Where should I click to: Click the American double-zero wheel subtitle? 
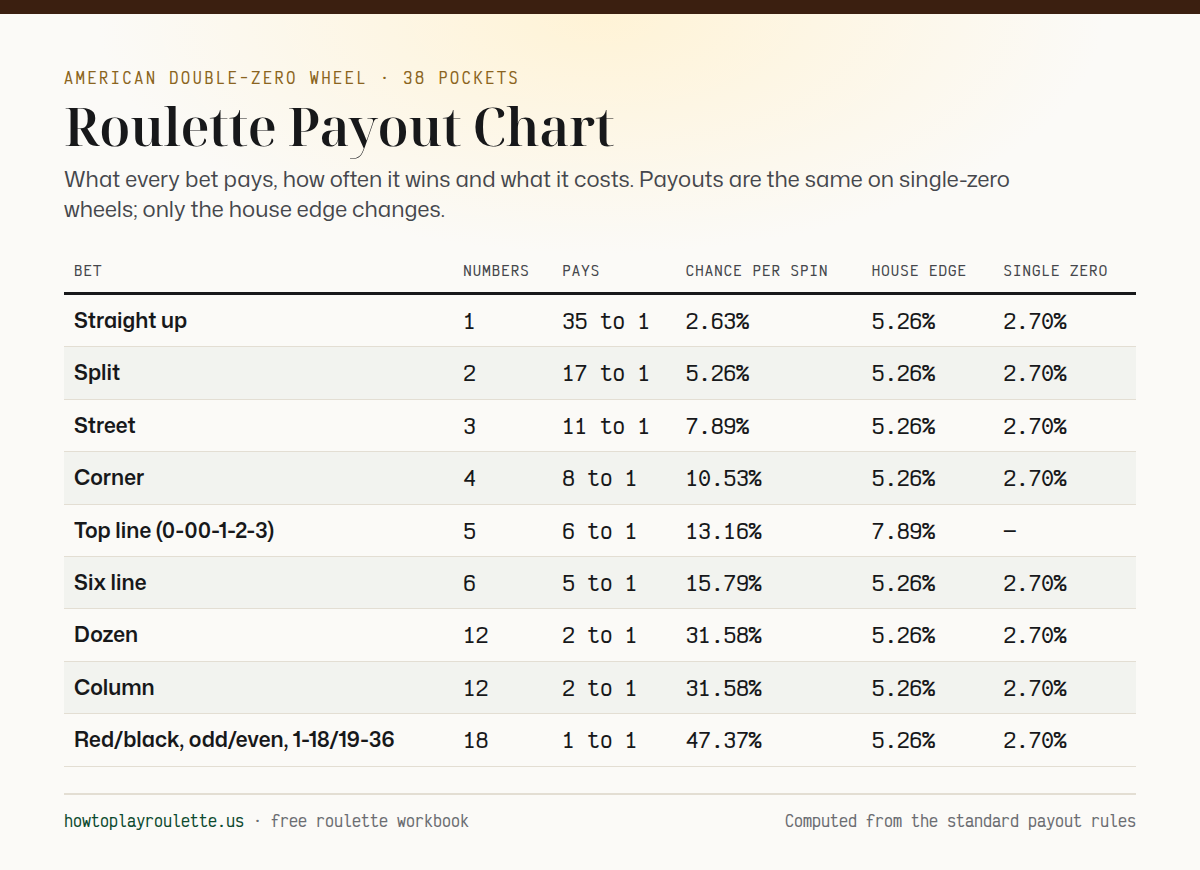(x=291, y=78)
